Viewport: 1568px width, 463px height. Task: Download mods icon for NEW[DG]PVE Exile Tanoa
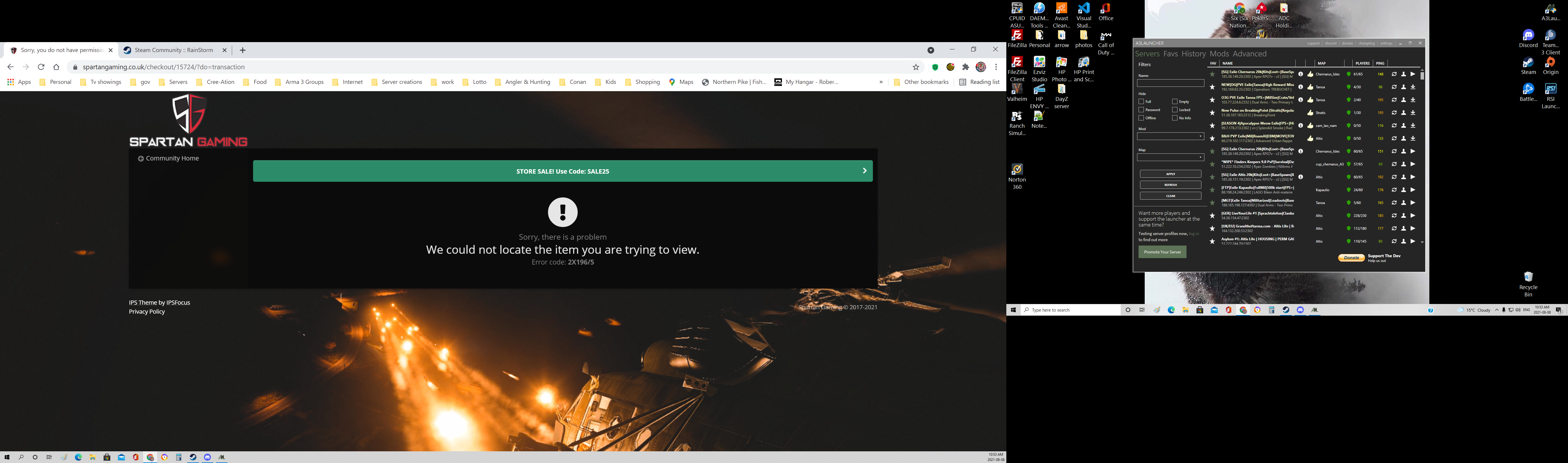(x=1413, y=87)
